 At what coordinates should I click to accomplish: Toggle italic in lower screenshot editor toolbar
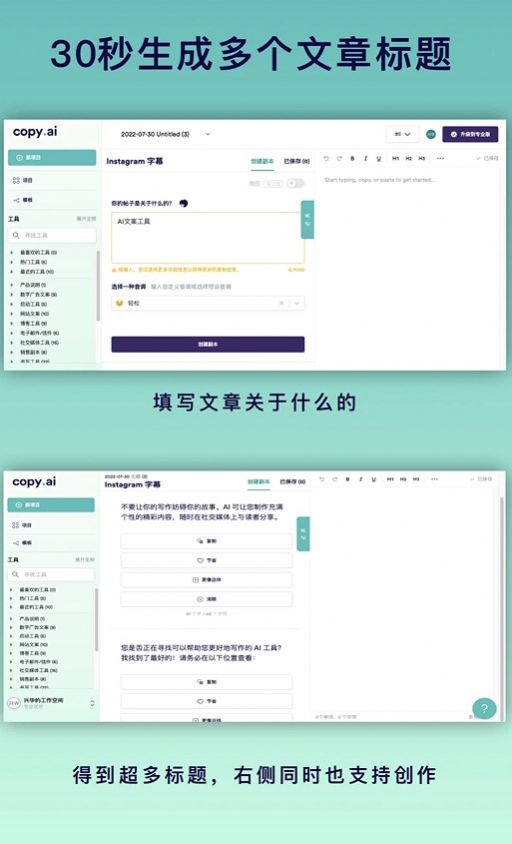[x=361, y=479]
